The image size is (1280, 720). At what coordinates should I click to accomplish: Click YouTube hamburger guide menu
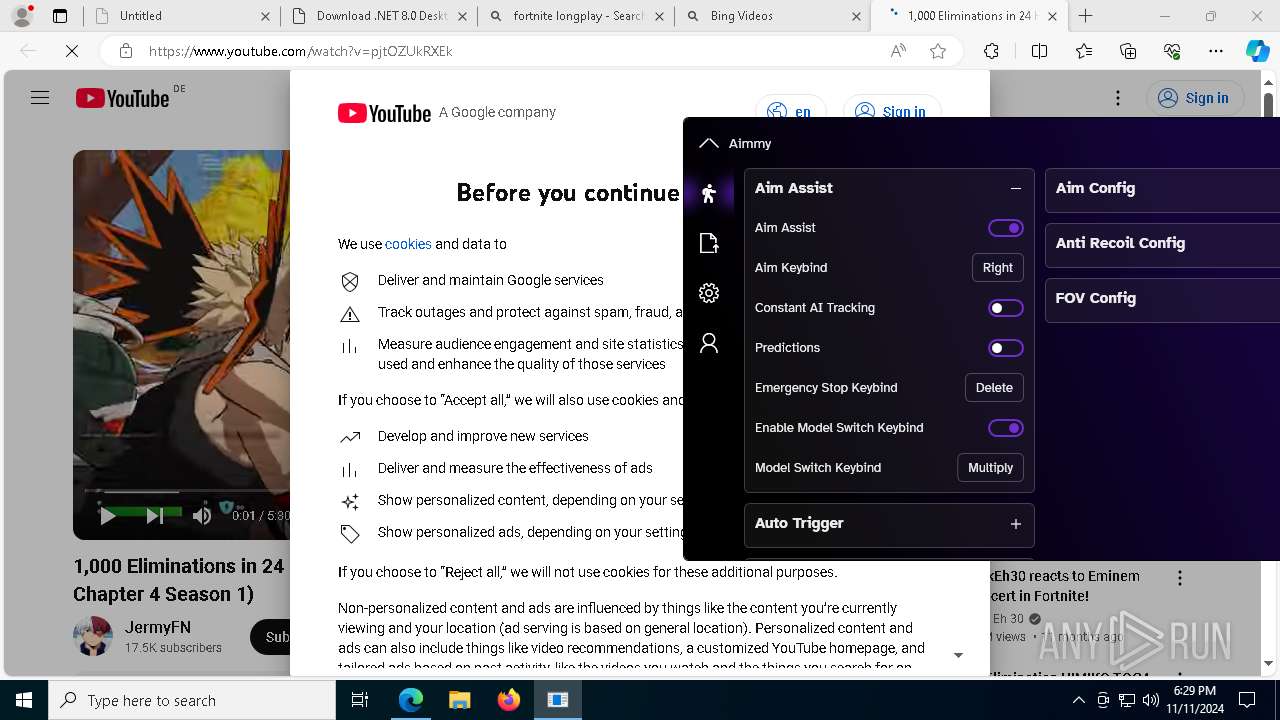tap(40, 98)
